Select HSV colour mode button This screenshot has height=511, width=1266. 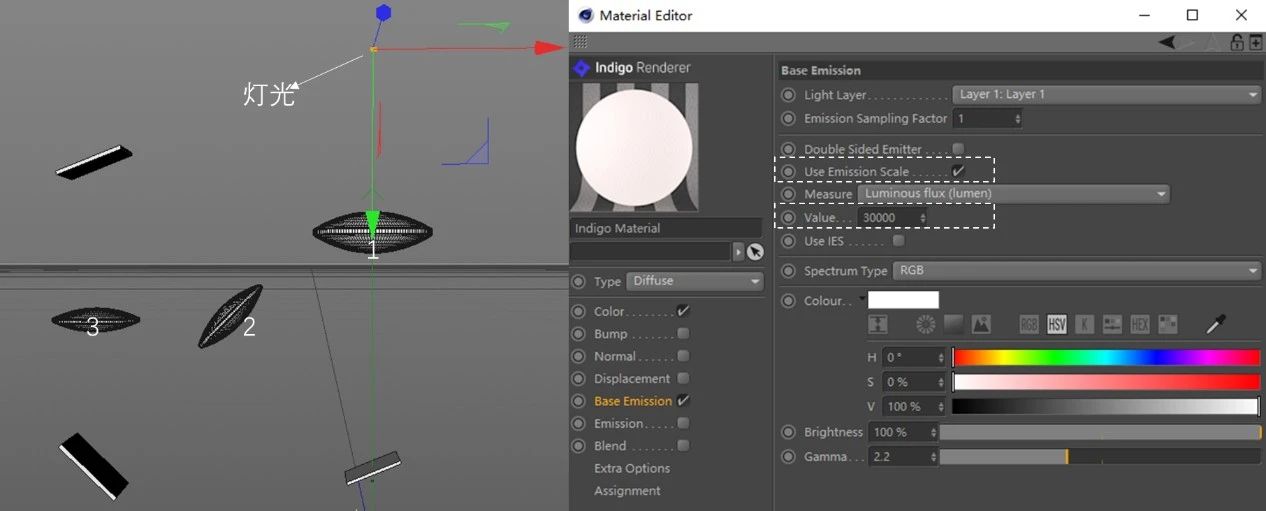click(1057, 324)
